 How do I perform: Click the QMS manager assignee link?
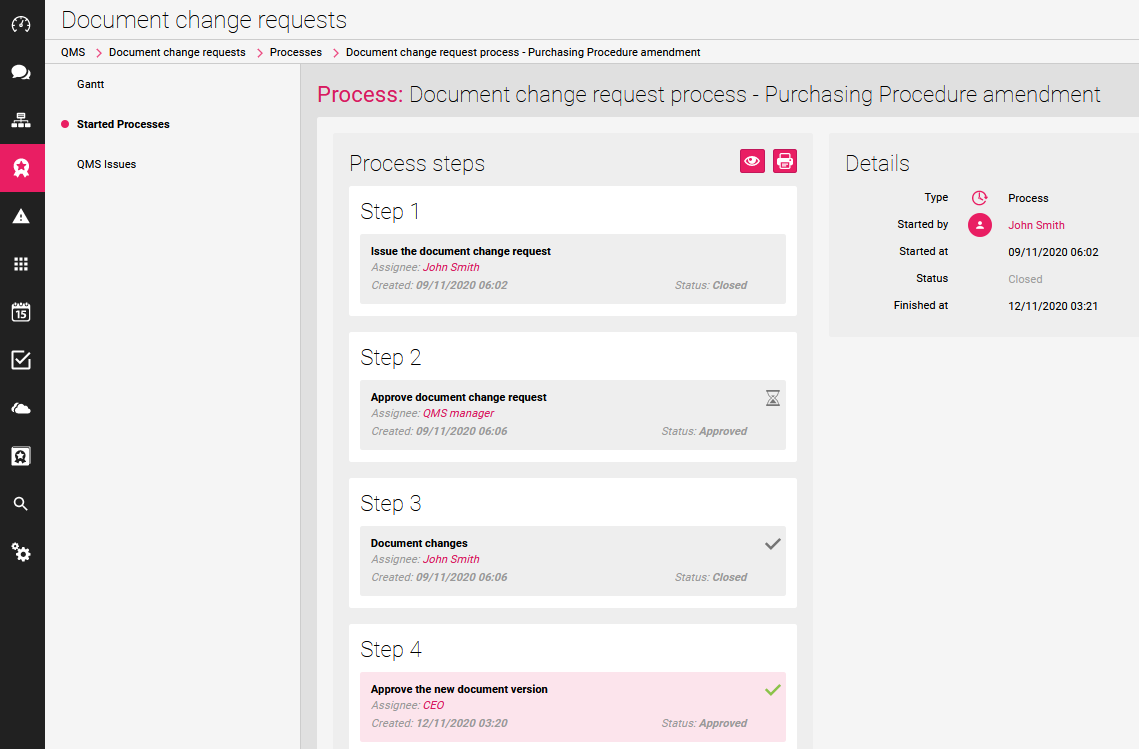458,413
